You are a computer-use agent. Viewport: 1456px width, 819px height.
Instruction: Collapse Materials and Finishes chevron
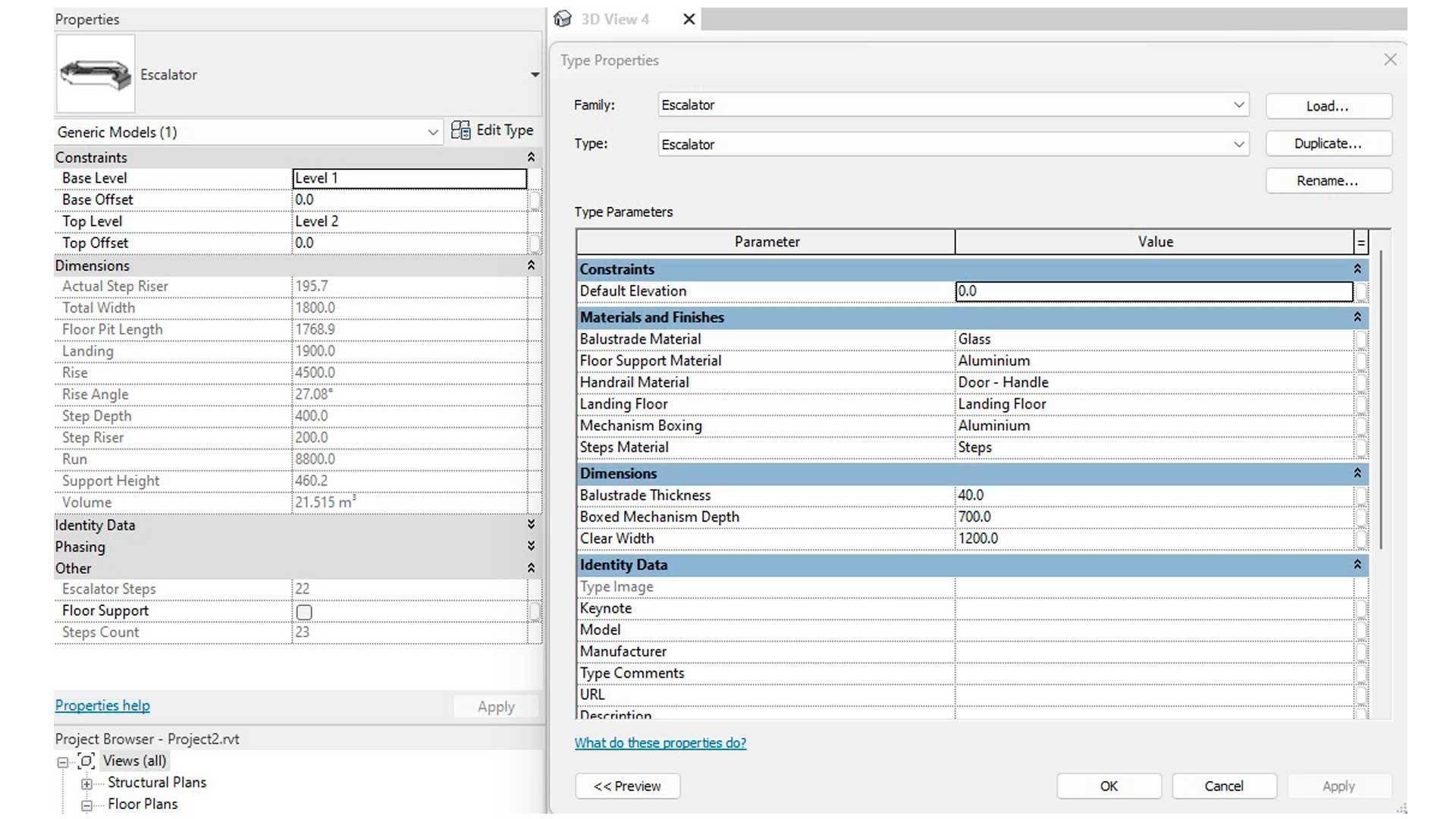[x=1357, y=317]
